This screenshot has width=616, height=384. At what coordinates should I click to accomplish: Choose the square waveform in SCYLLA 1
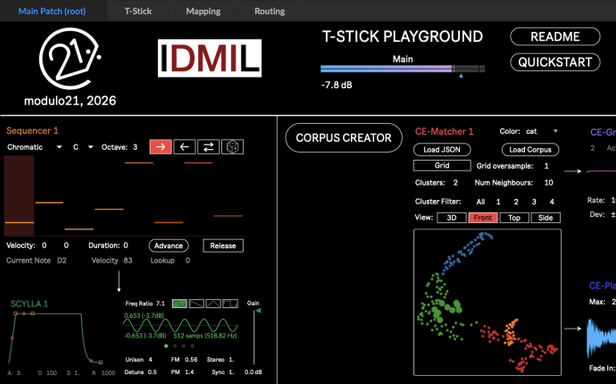click(230, 303)
